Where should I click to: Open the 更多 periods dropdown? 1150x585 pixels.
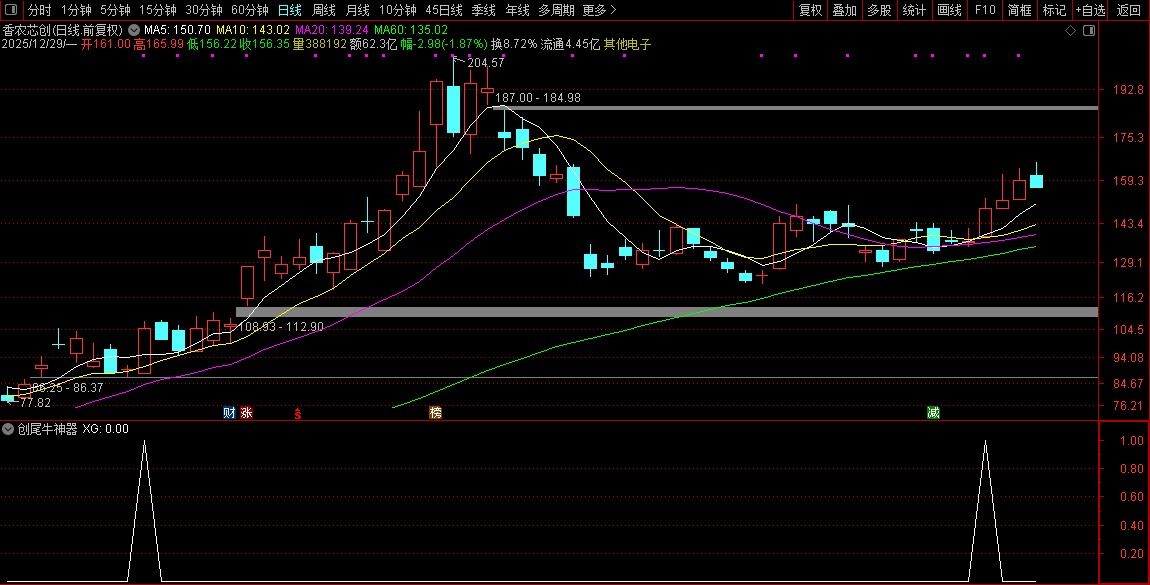599,10
